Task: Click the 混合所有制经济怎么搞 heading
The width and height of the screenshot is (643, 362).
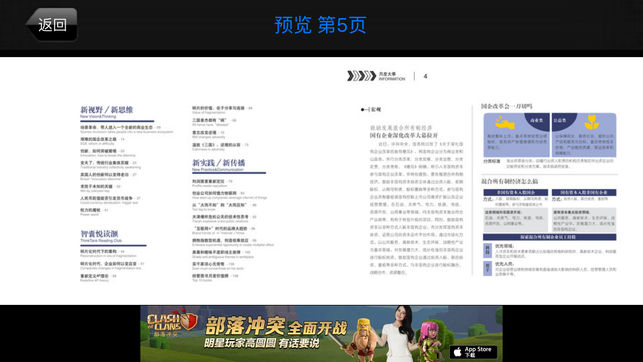Action: click(510, 181)
